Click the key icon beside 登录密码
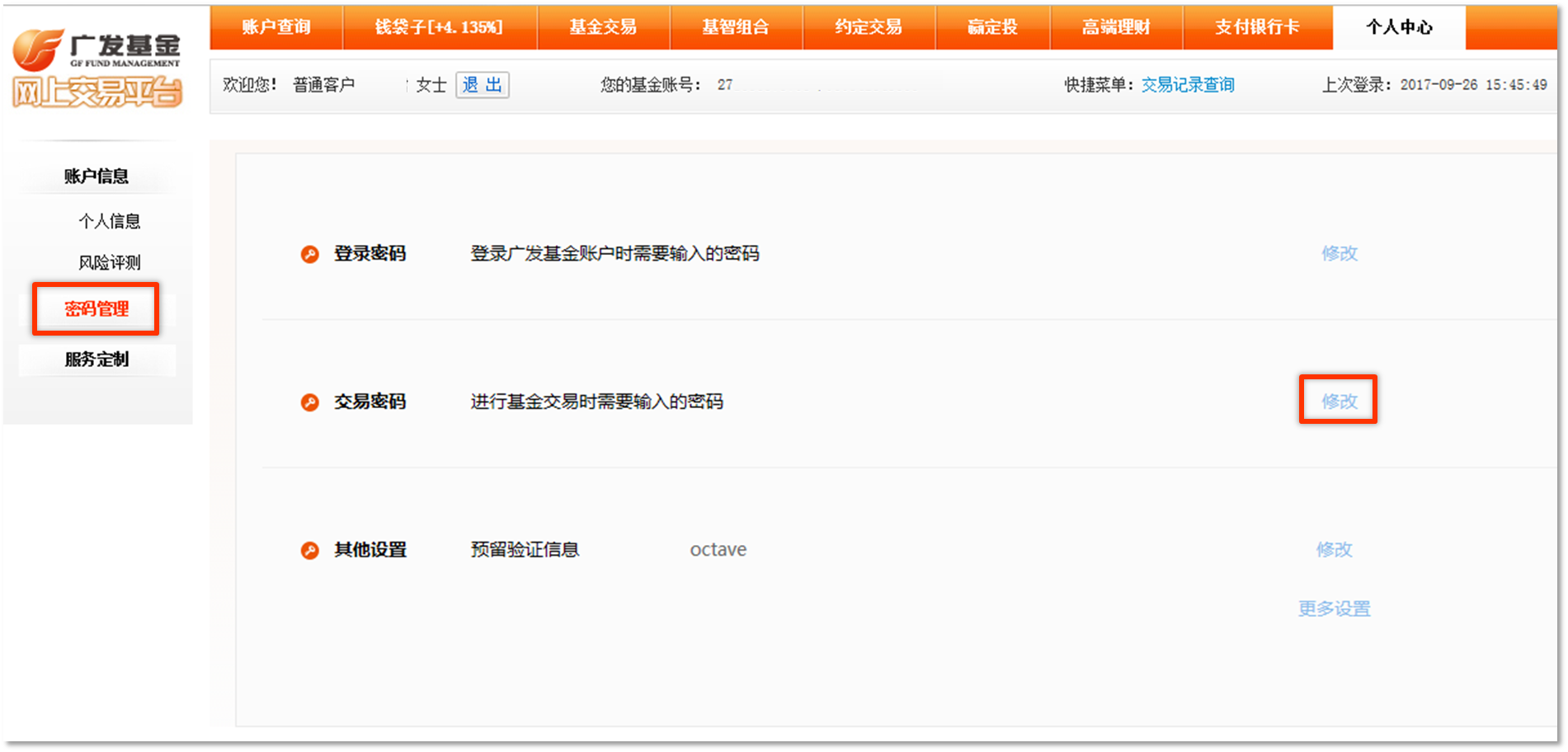 [x=309, y=254]
